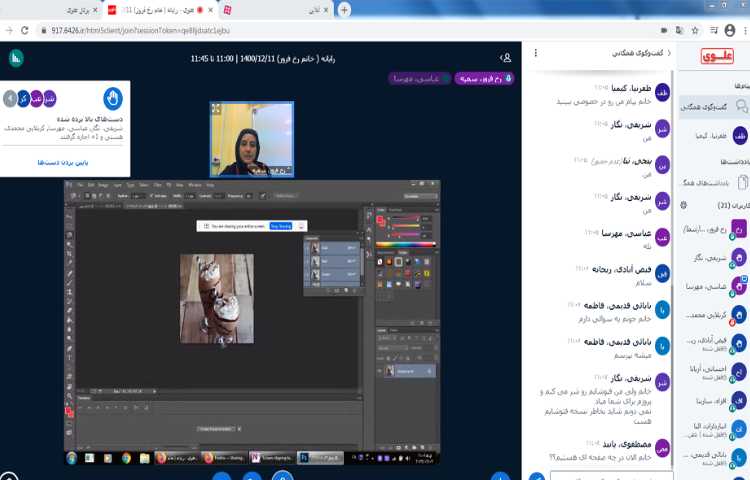This screenshot has height=480, width=750.
Task: Open Photoshop's Image menu in shared screen
Action: coord(103,185)
